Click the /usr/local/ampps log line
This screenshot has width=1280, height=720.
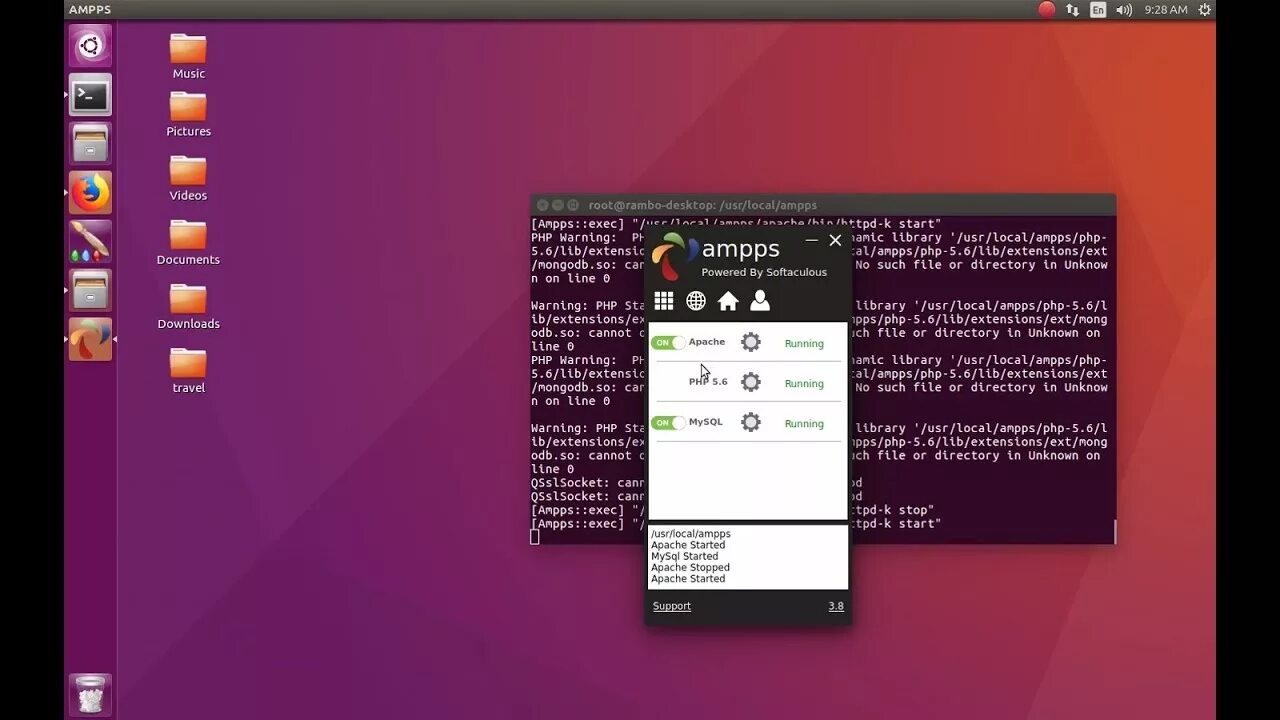pyautogui.click(x=691, y=534)
